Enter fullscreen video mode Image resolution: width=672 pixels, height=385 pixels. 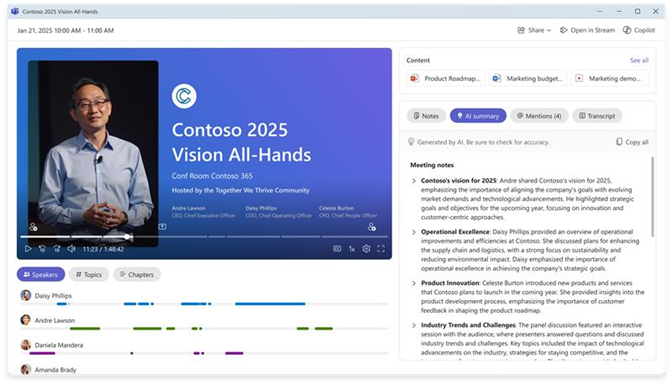pyautogui.click(x=381, y=249)
